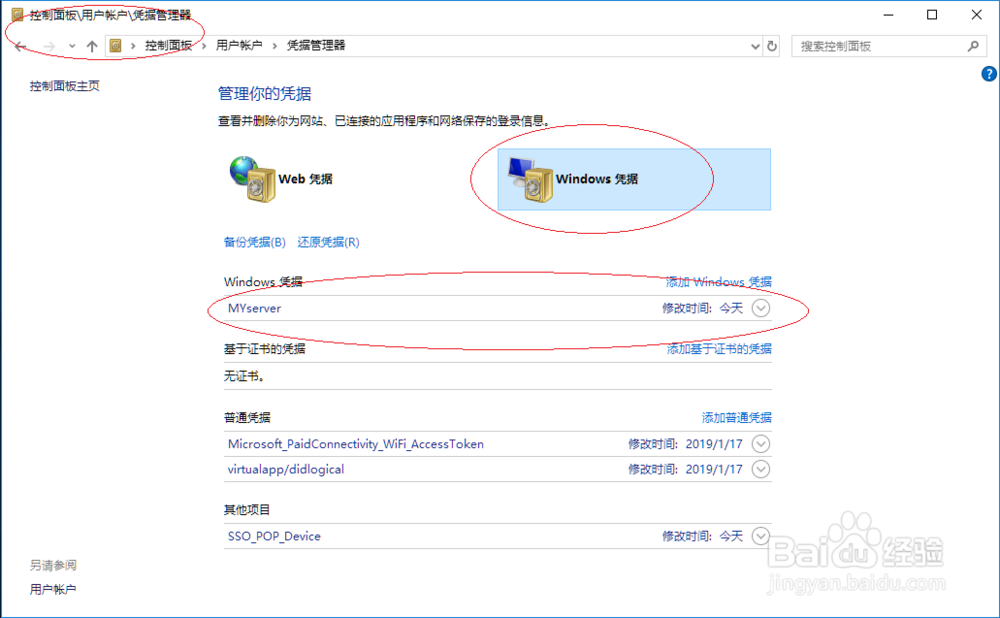Click 添加普通凭据 link
The height and width of the screenshot is (618, 1000).
[737, 418]
